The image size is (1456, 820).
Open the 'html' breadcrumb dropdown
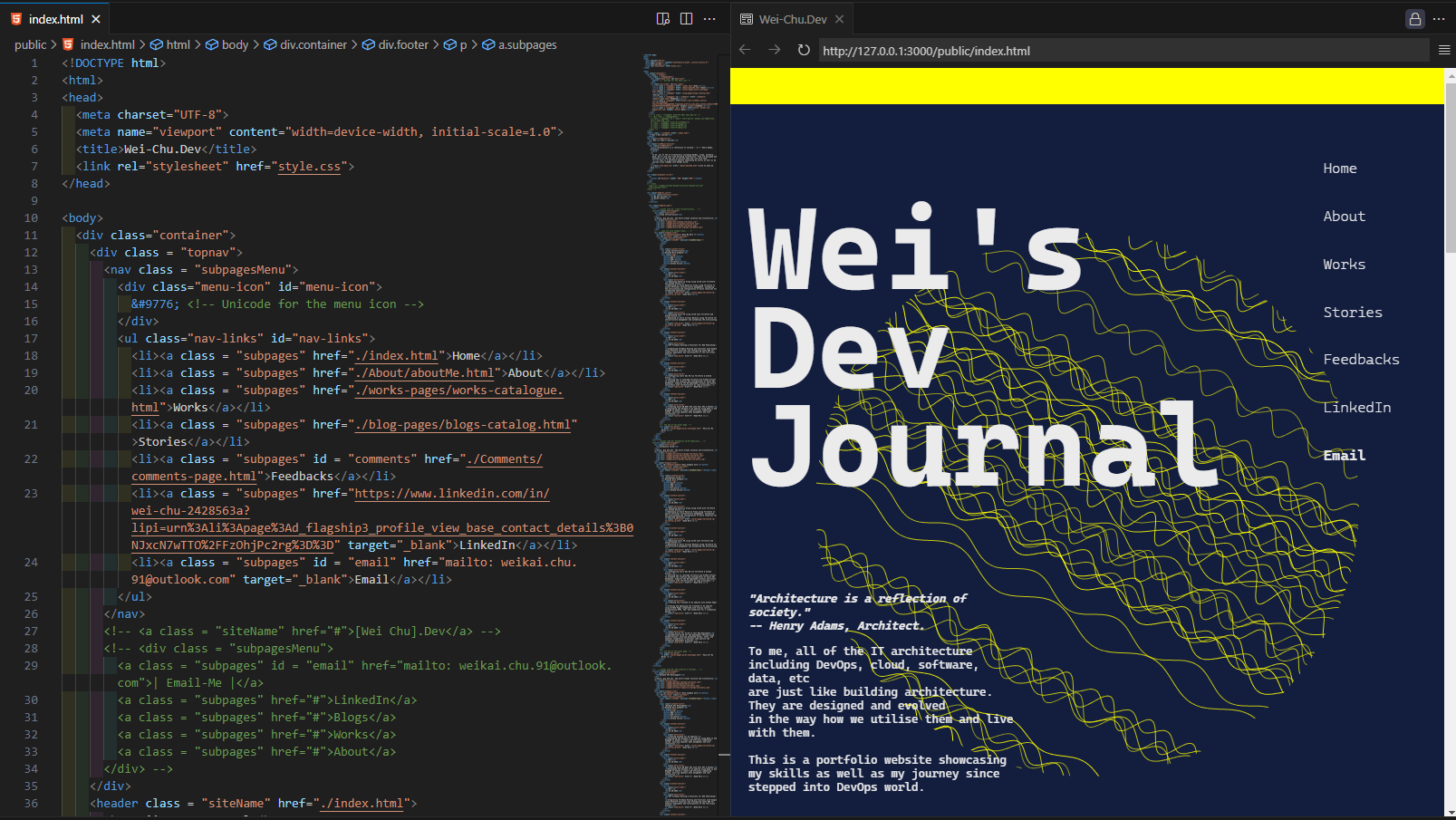(x=170, y=44)
